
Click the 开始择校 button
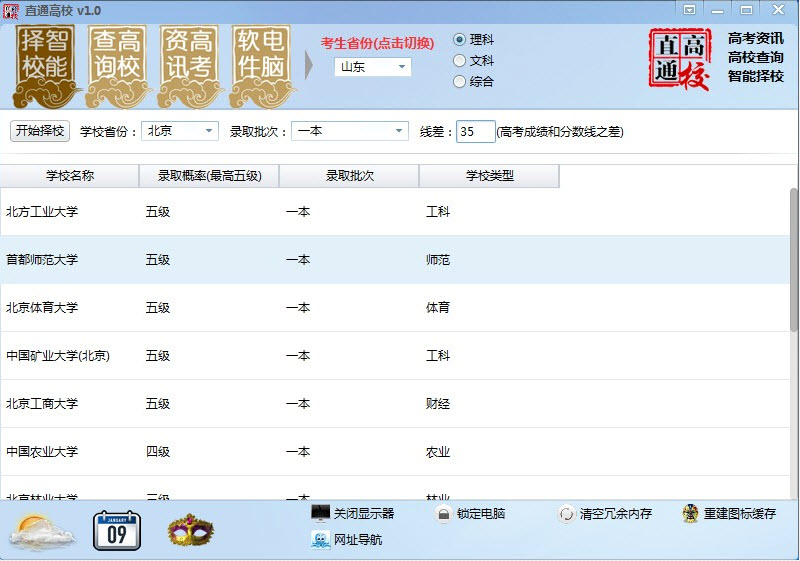40,131
